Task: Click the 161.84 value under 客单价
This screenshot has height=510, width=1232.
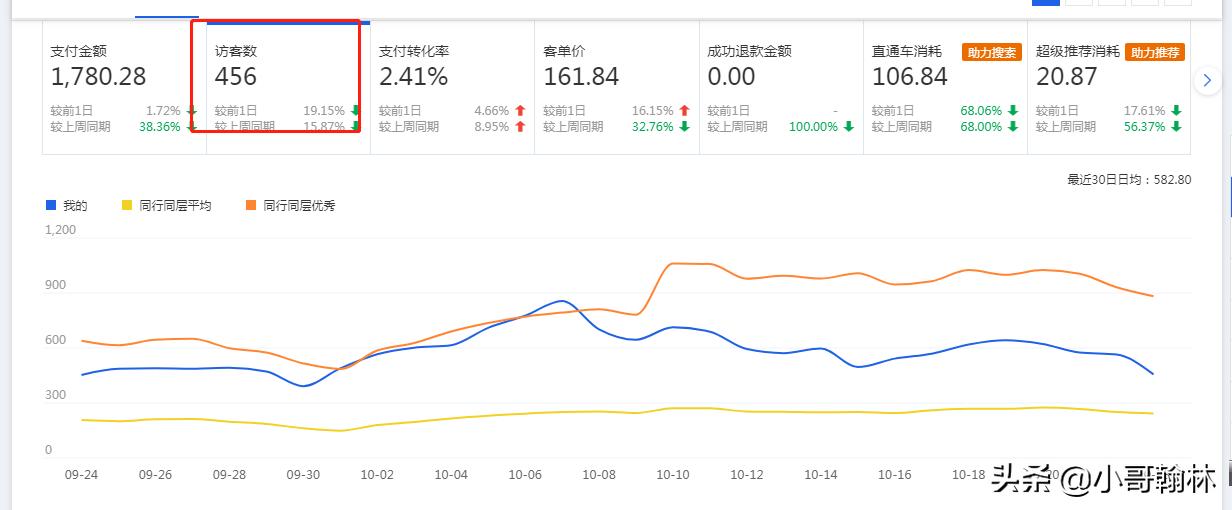Action: pyautogui.click(x=581, y=76)
